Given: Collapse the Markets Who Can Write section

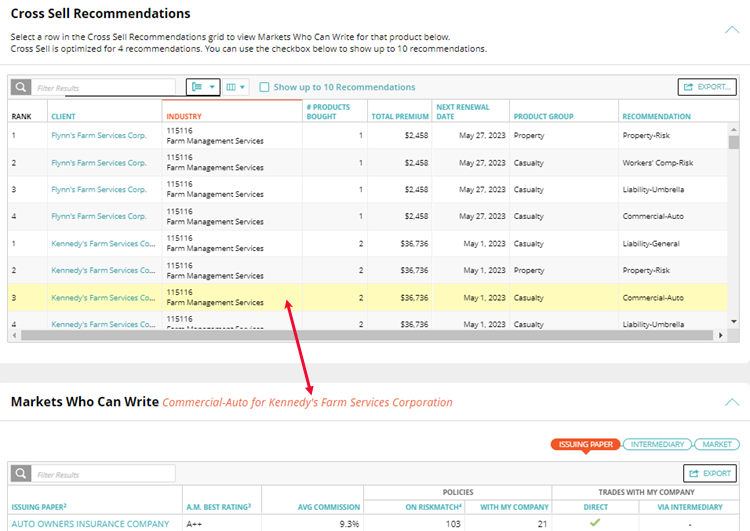Looking at the screenshot, I should point(731,402).
